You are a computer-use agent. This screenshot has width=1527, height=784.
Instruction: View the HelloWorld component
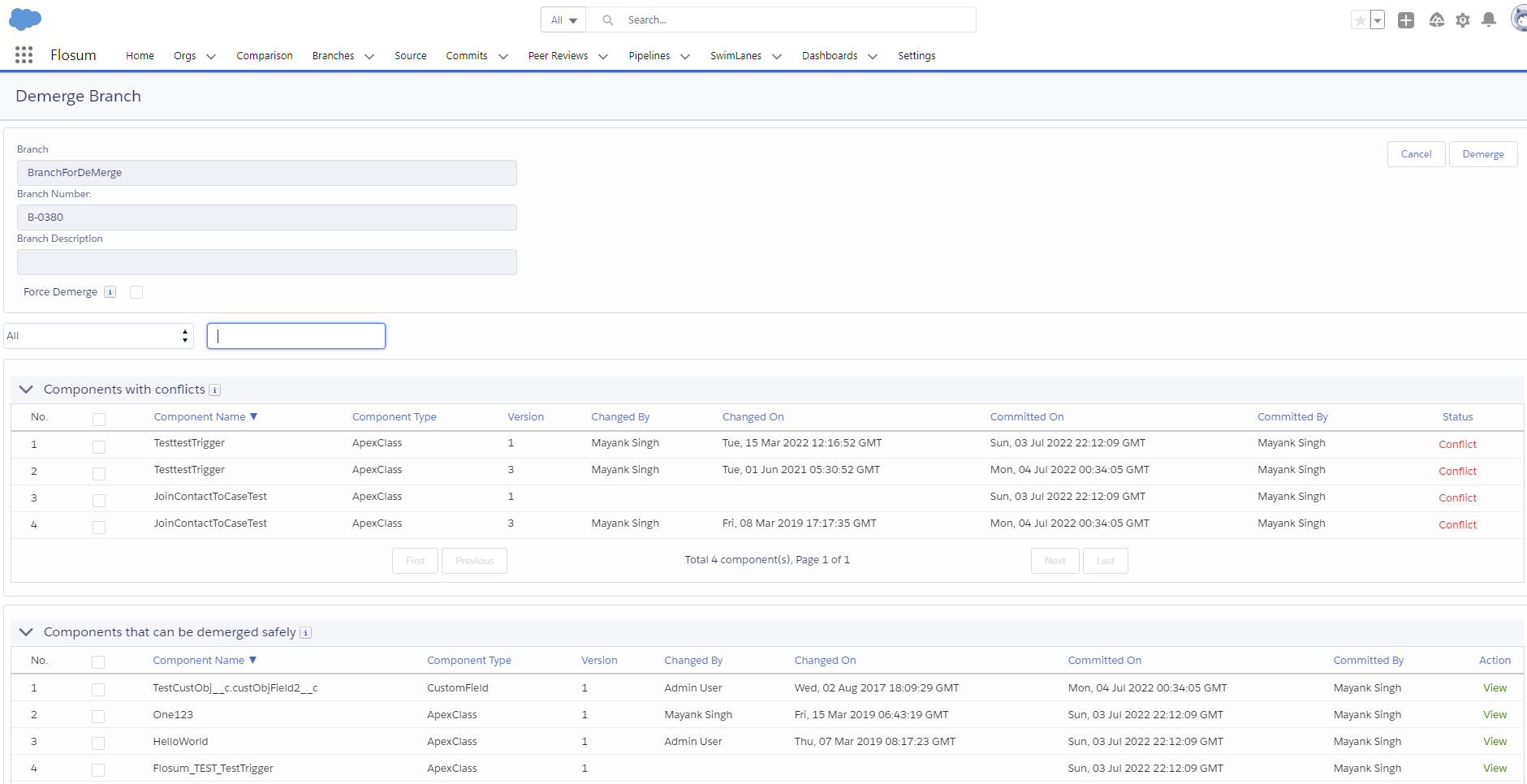click(x=1495, y=742)
